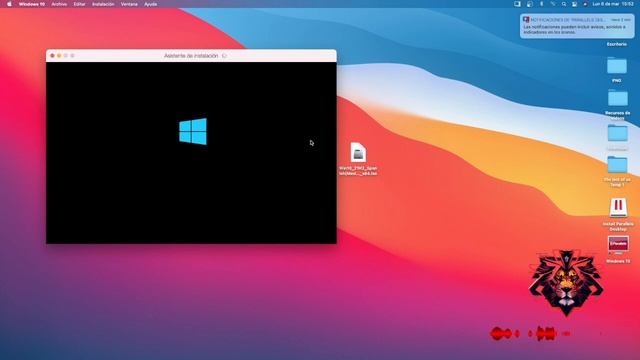Click the Windows logo in installer window
The height and width of the screenshot is (360, 640).
[x=193, y=131]
